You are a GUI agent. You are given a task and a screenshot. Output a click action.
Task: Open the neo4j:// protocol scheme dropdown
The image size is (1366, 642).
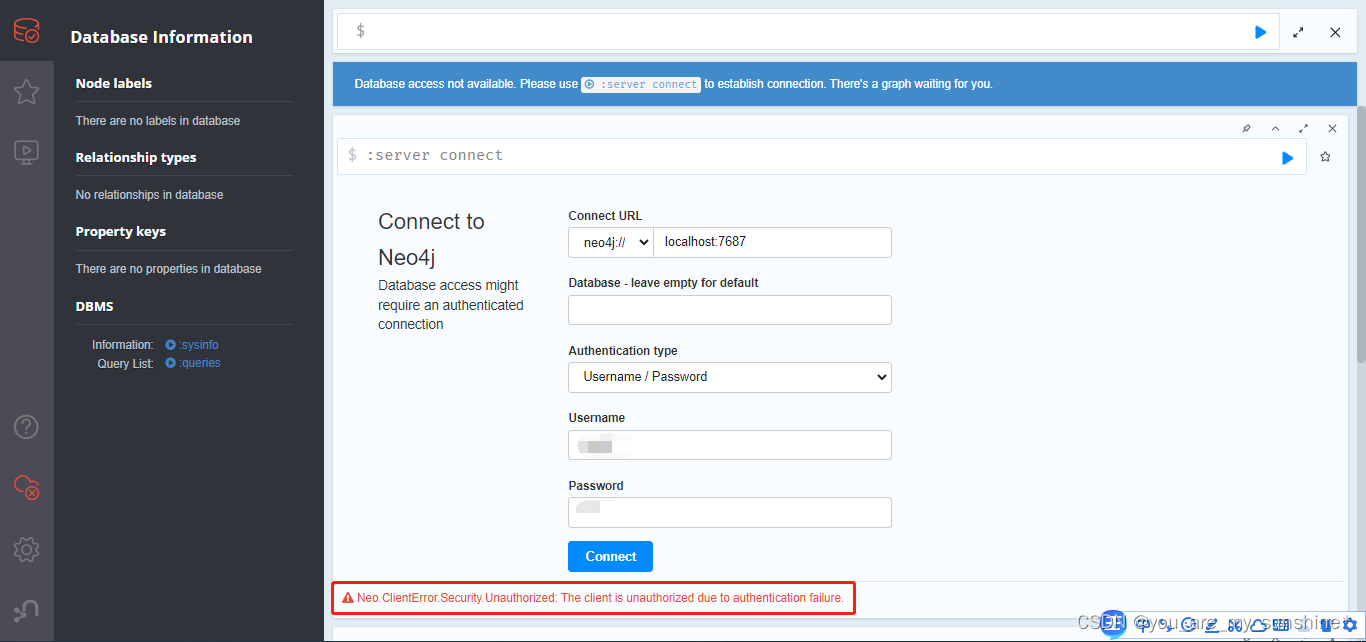click(x=611, y=242)
